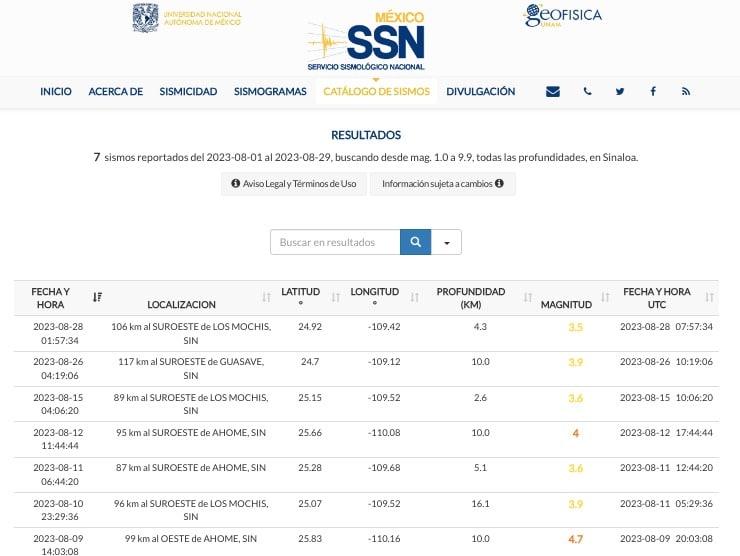Click the magnifier search button
740x556 pixels.
coord(415,242)
